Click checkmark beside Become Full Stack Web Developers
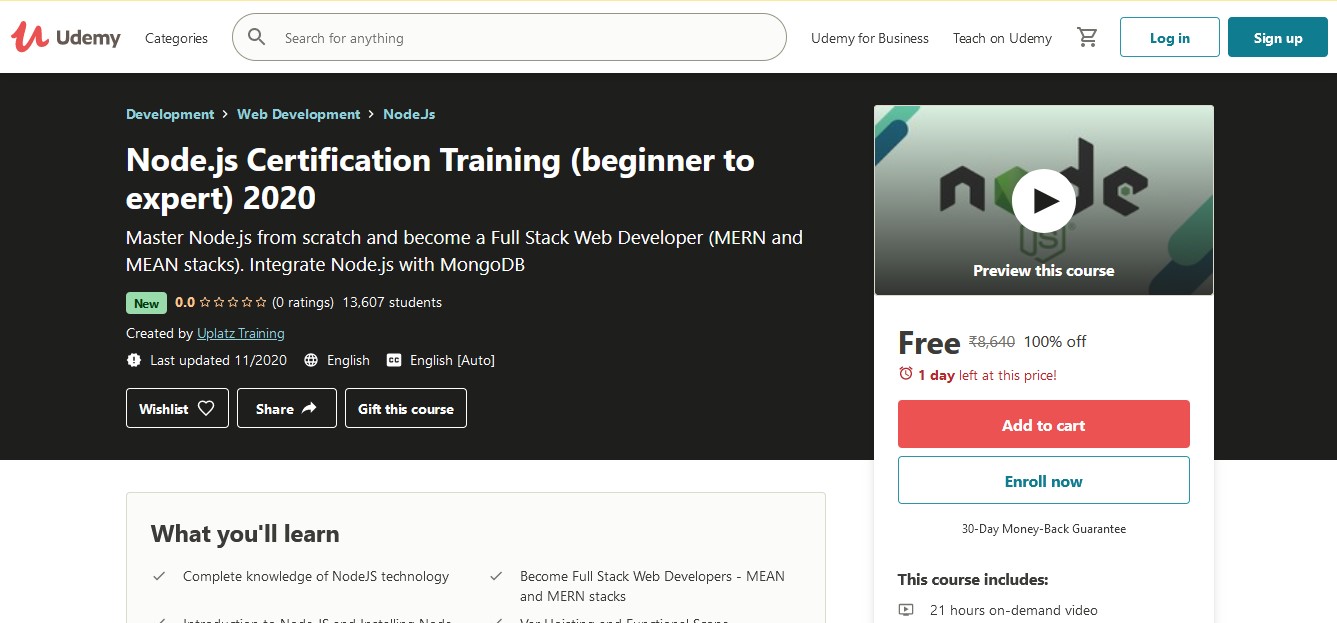 [x=496, y=576]
